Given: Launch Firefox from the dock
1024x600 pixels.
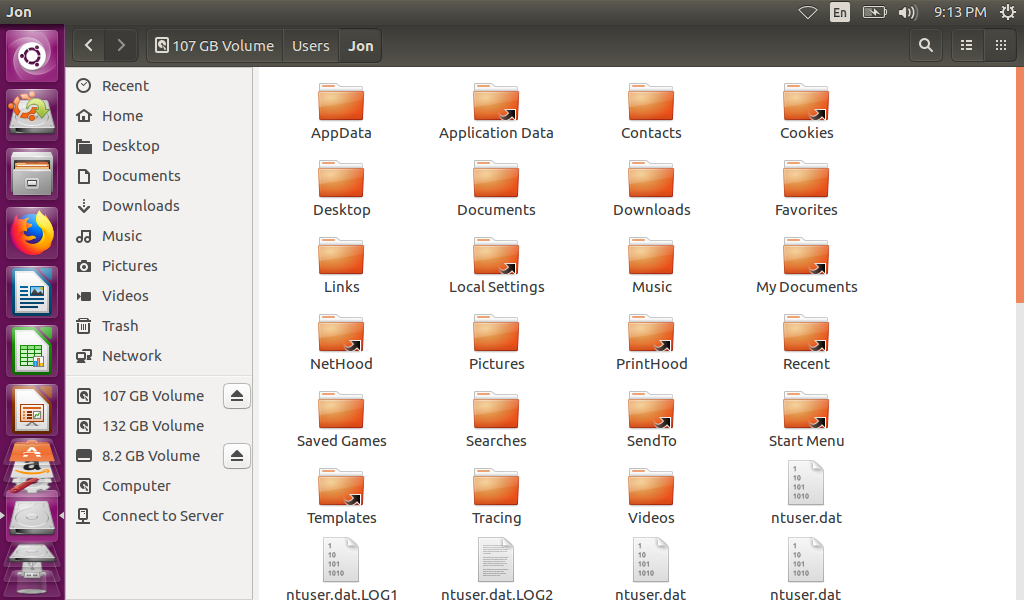Looking at the screenshot, I should [x=33, y=234].
